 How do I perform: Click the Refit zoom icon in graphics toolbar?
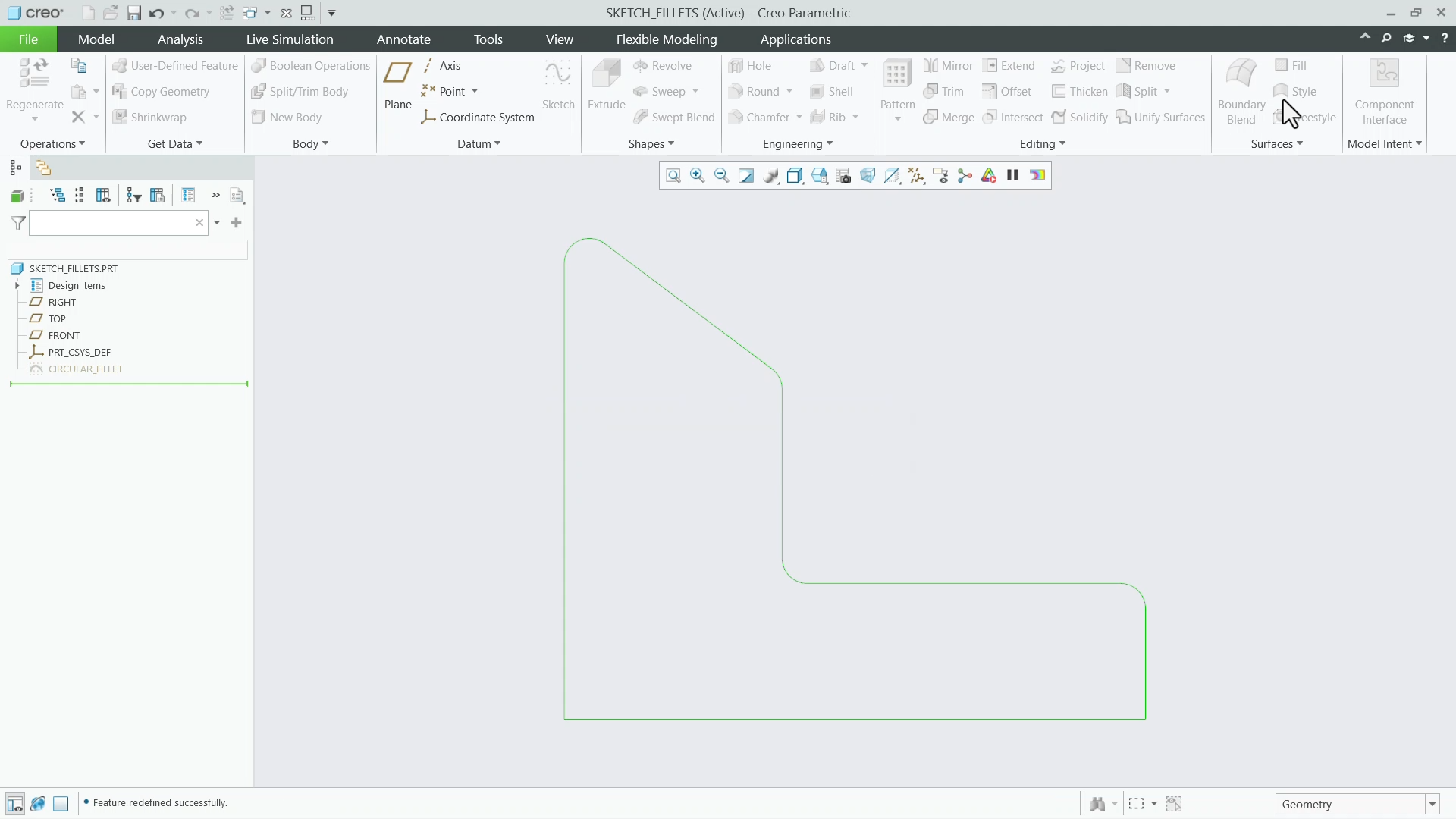click(x=673, y=176)
